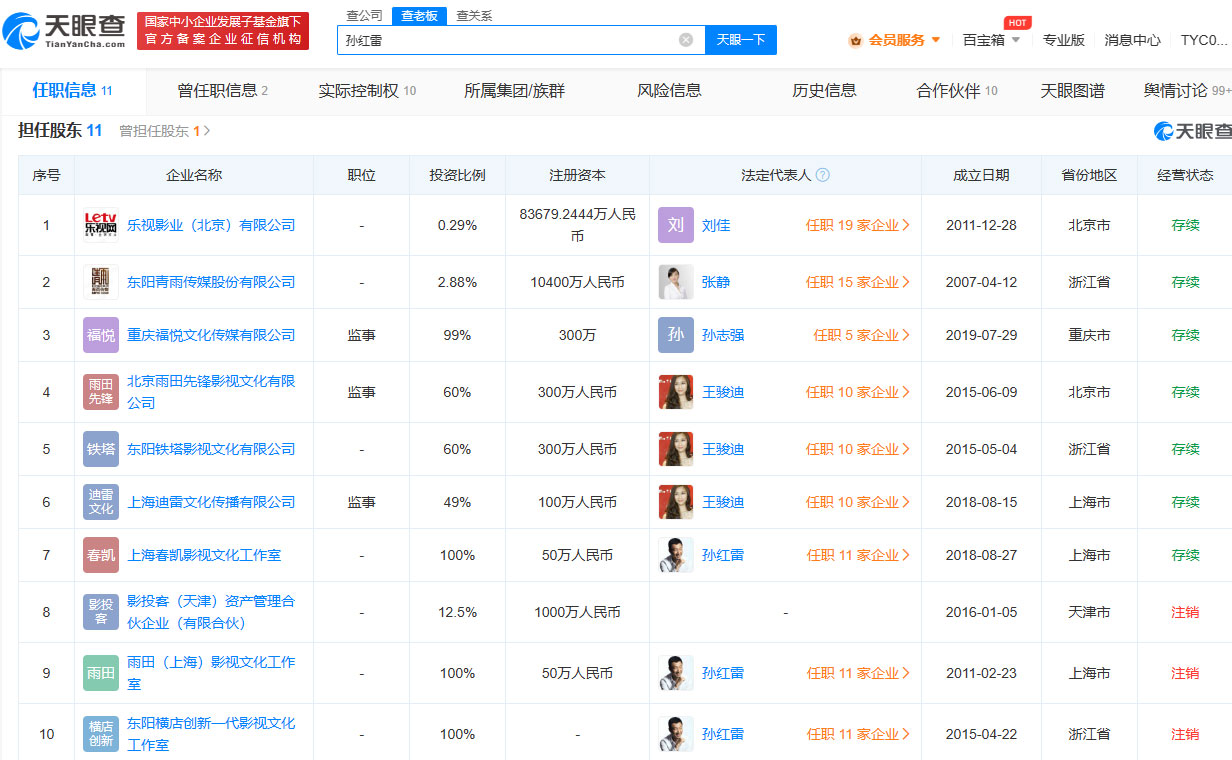Open 乐视影业（北京）有限公司 company link

pos(211,225)
